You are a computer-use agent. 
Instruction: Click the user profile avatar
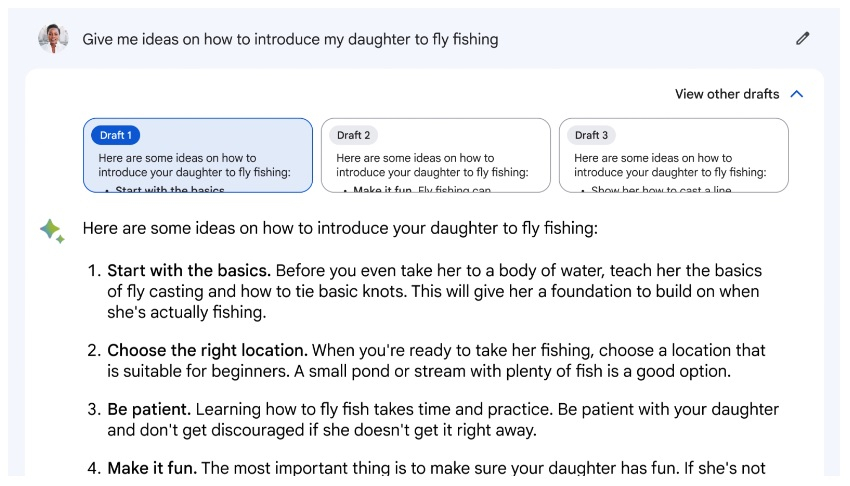(x=53, y=38)
